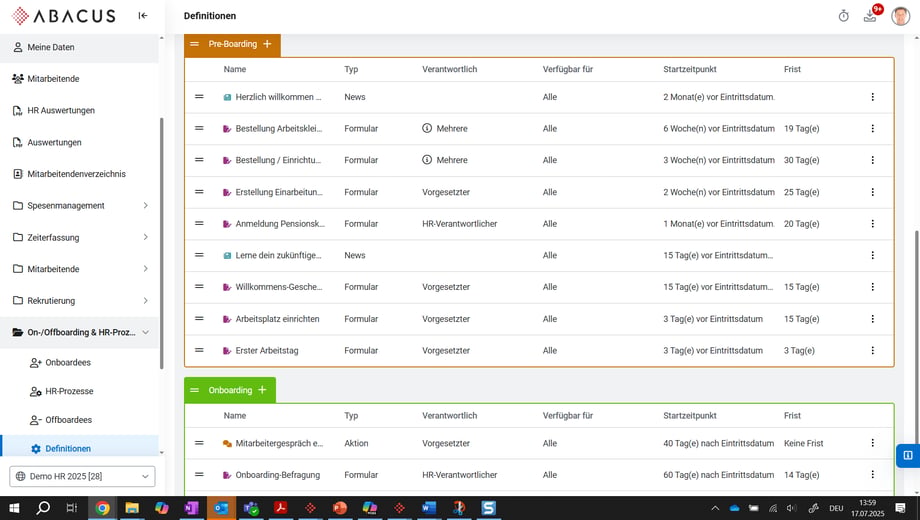
Task: Click the Verantwortlich column header in Onboarding table
Action: click(x=449, y=416)
